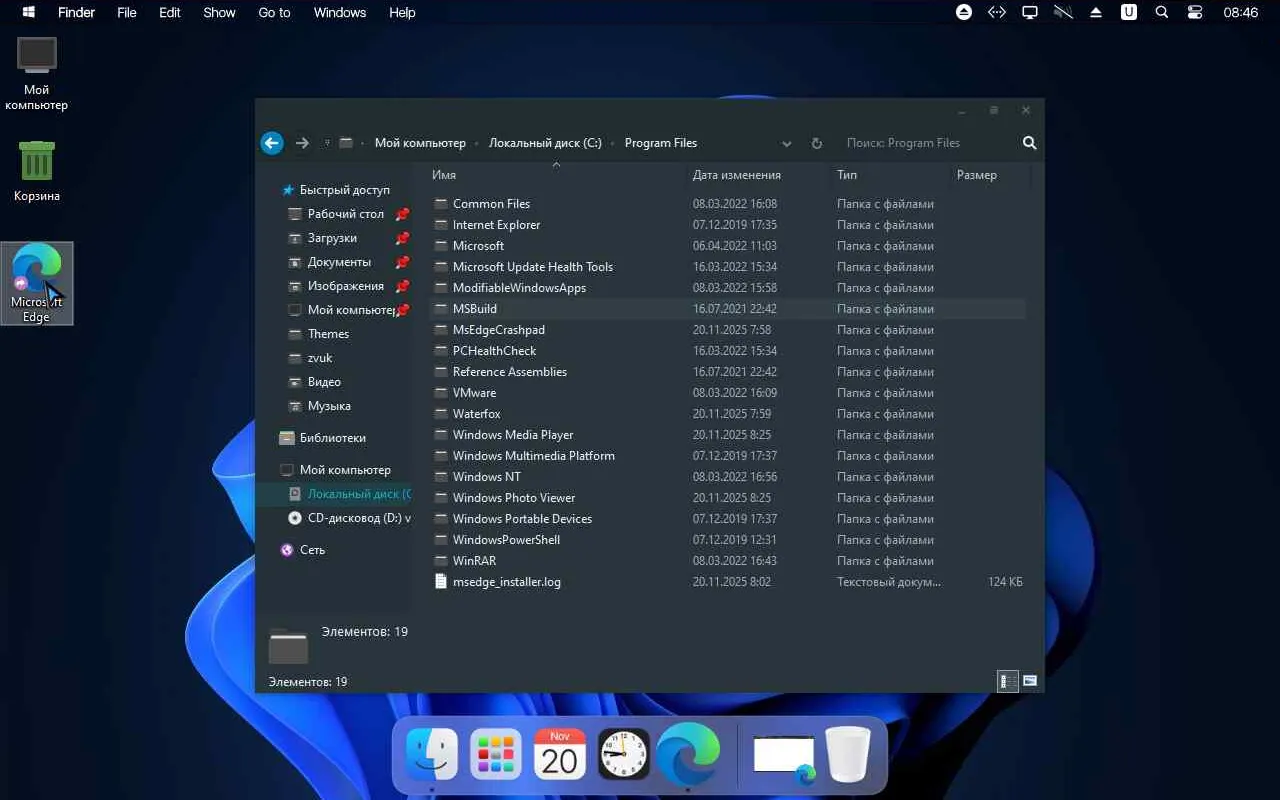
Task: Open the Help menu
Action: click(x=402, y=12)
